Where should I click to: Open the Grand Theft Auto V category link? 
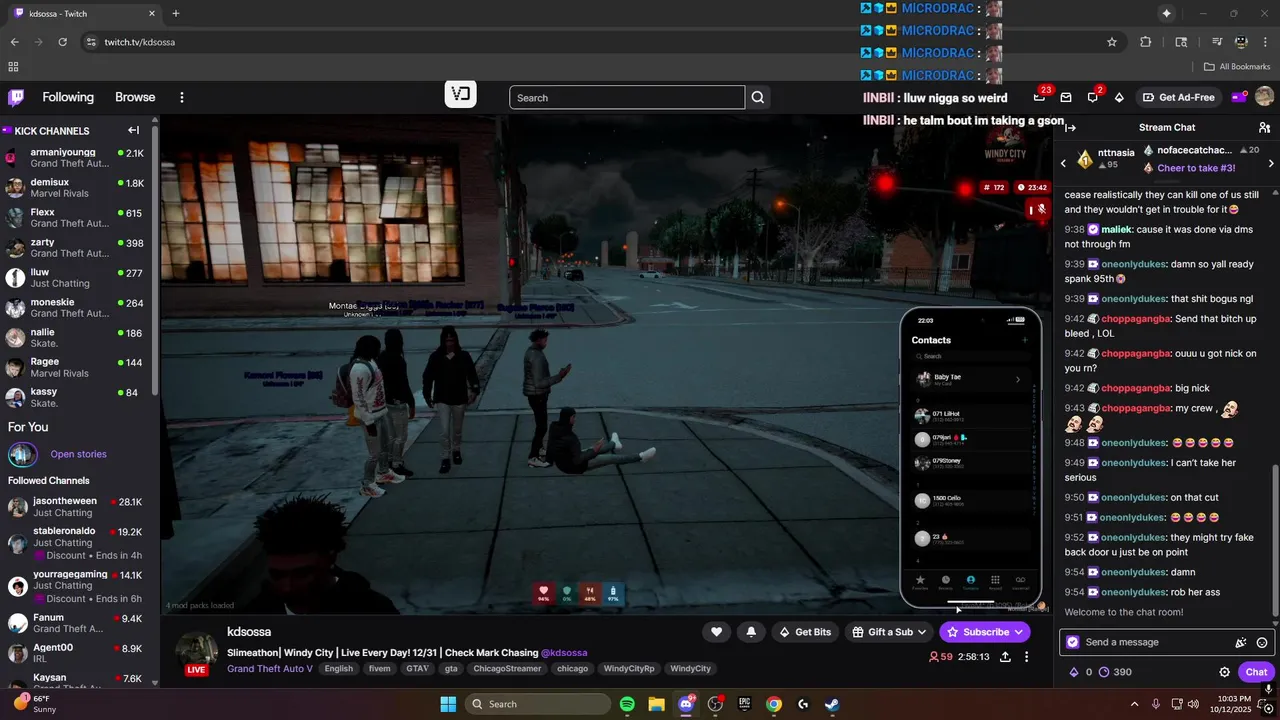pos(270,668)
